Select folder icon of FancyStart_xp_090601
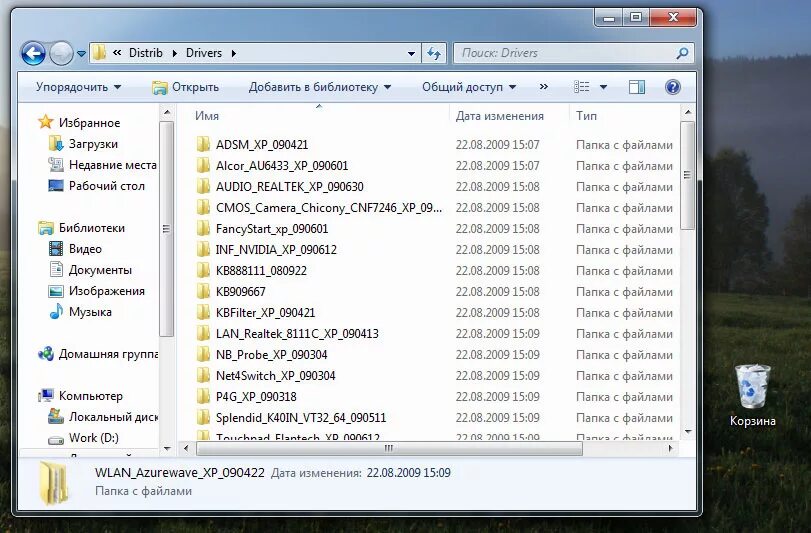811x533 pixels. coord(203,229)
